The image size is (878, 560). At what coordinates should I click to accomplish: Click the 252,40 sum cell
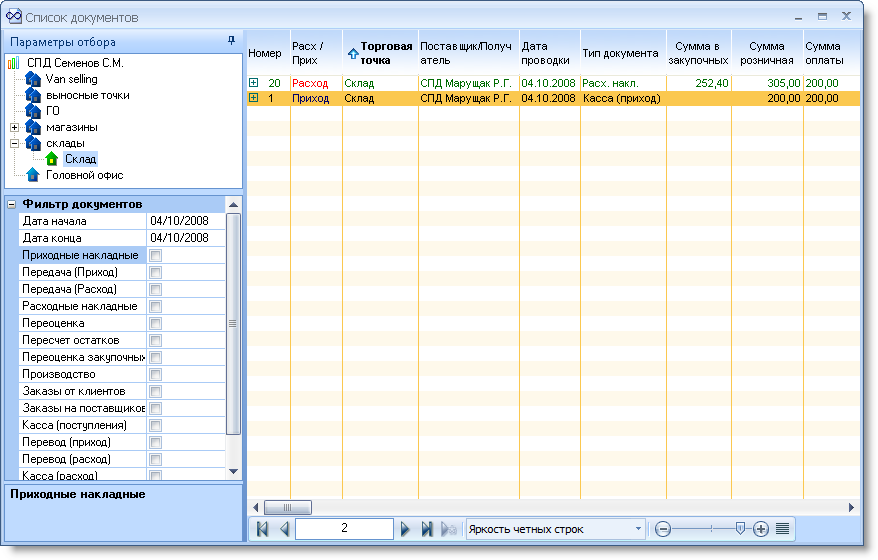coord(699,83)
